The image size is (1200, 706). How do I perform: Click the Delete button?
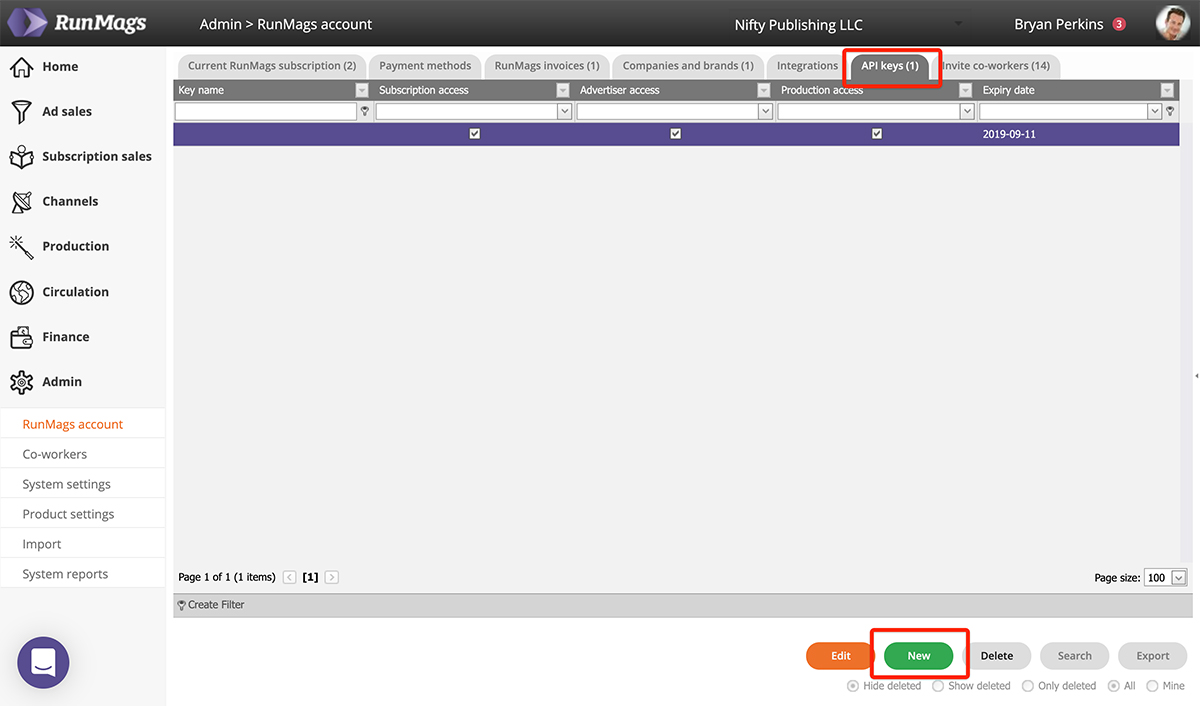coord(997,656)
